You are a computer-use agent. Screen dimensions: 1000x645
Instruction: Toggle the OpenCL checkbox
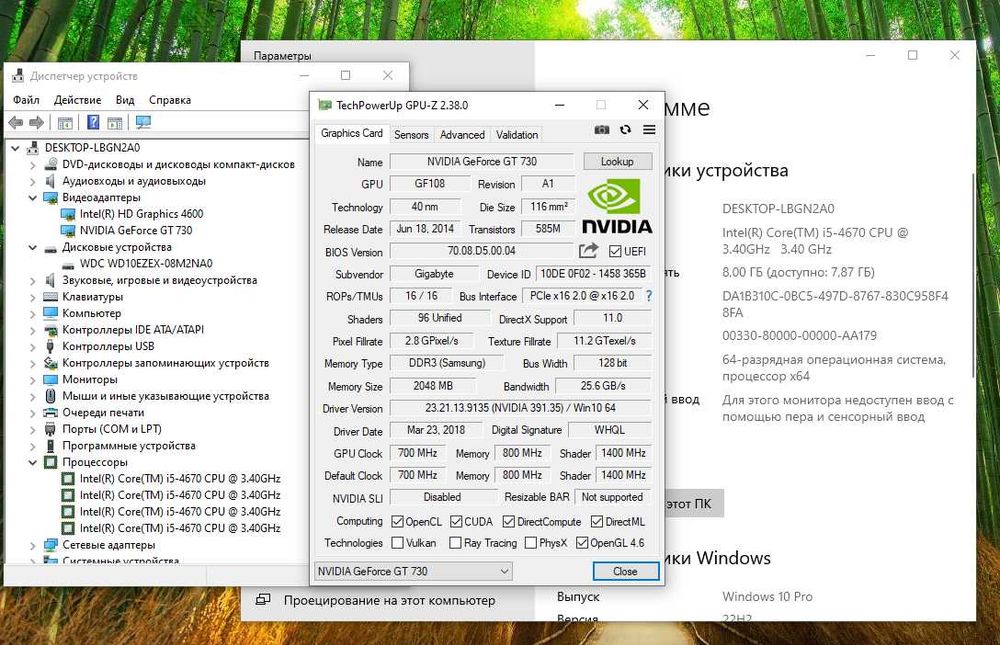coord(397,522)
